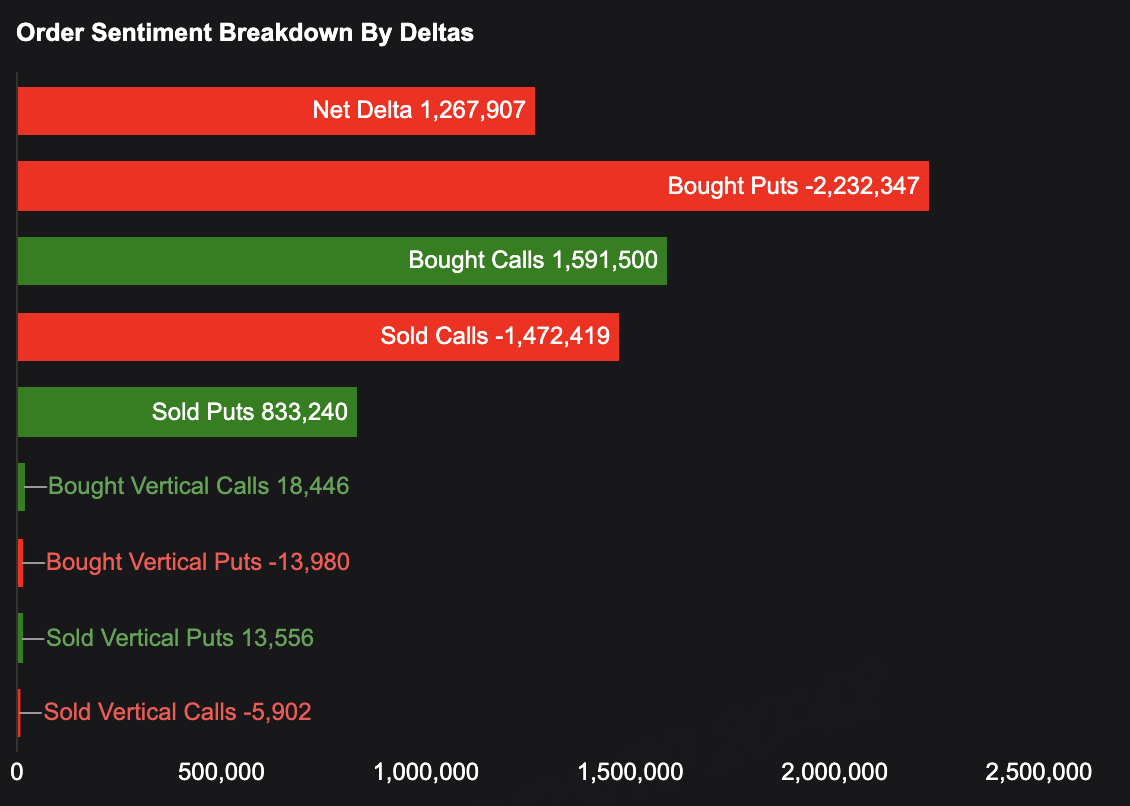Select the Sold Vertical Puts 13,556 label
This screenshot has height=806, width=1130.
(x=180, y=638)
